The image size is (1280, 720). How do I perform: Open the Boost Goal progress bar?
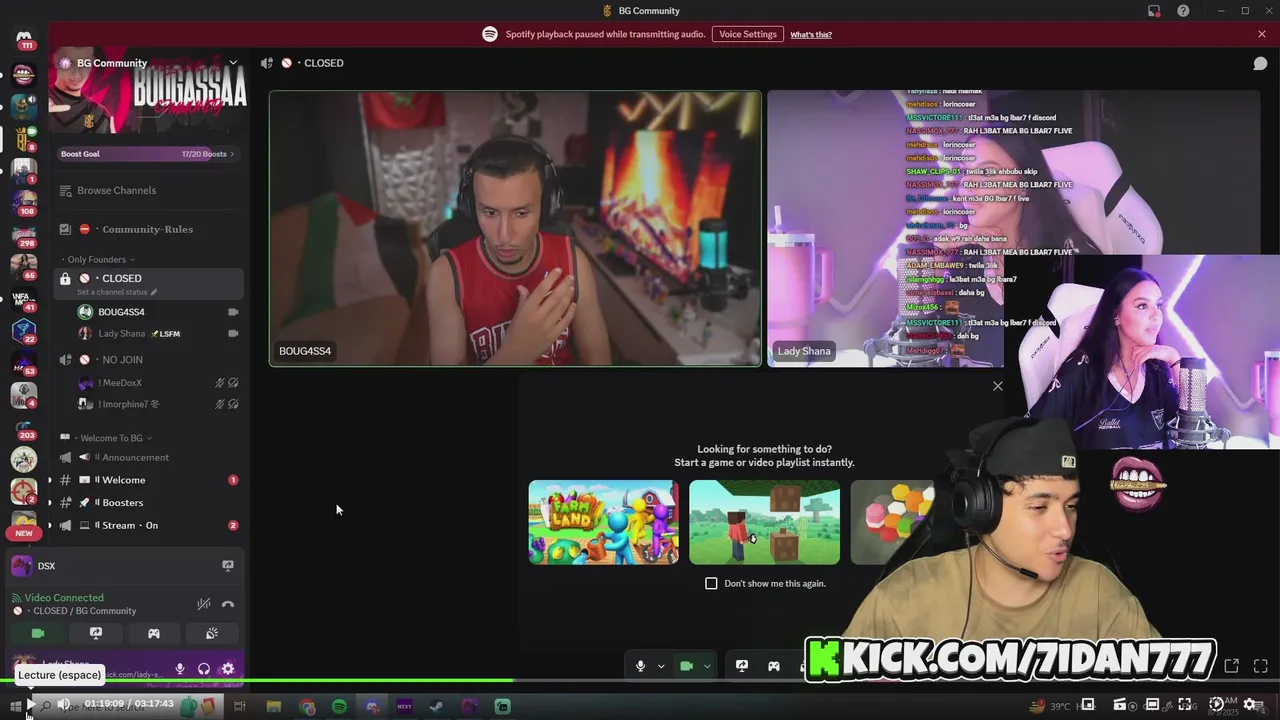pos(147,154)
